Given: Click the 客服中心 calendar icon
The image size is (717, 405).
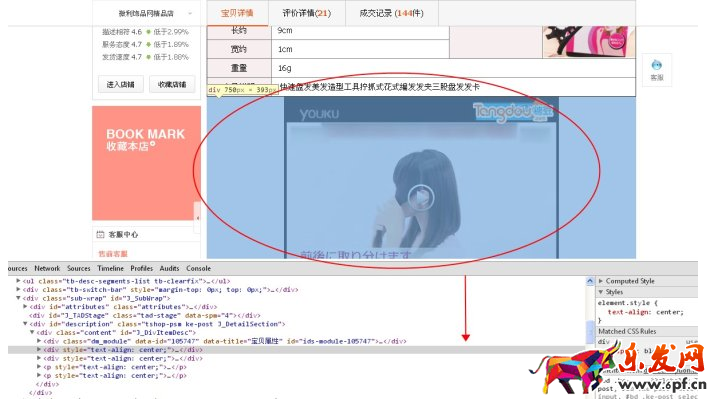Looking at the screenshot, I should click(101, 234).
